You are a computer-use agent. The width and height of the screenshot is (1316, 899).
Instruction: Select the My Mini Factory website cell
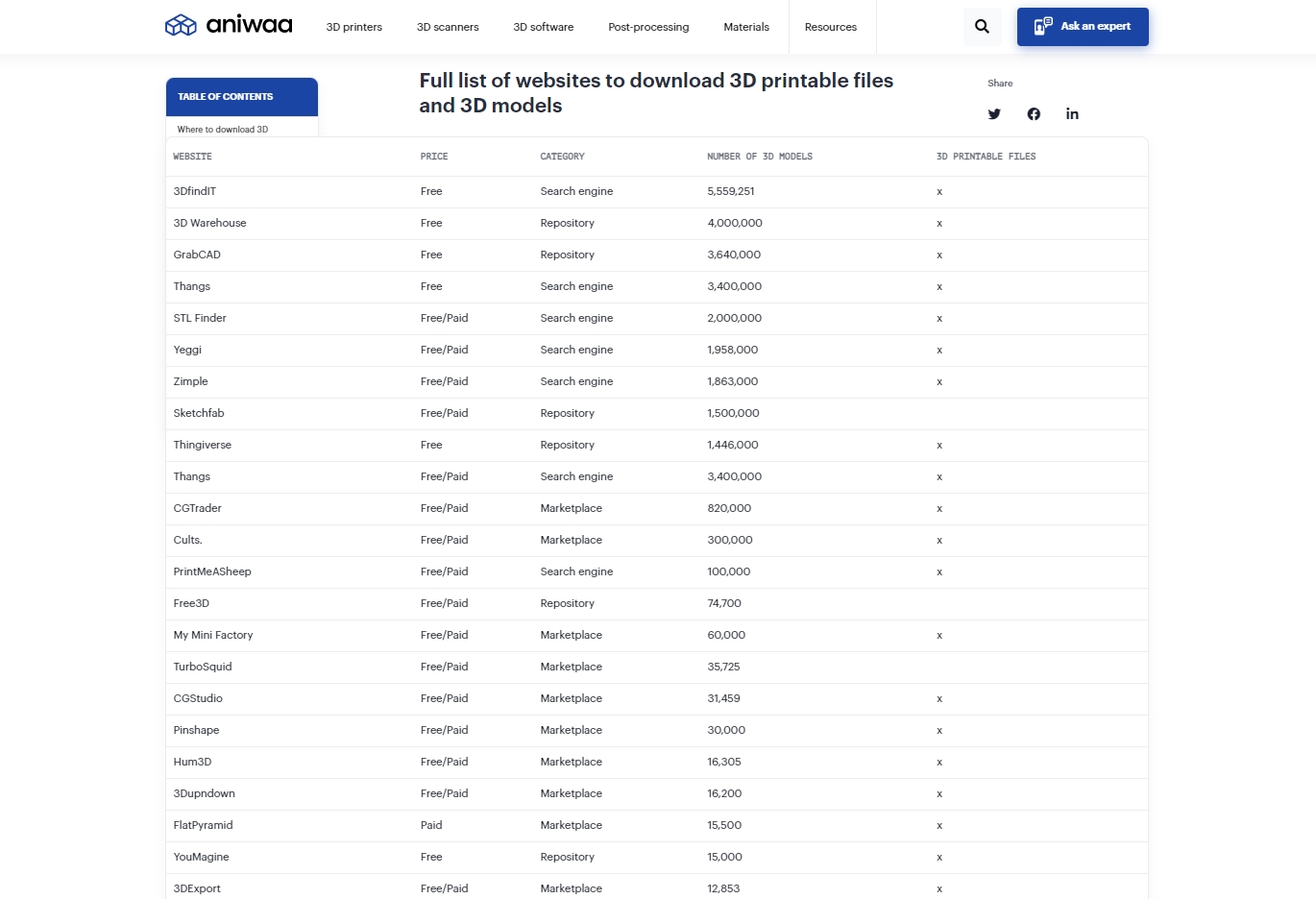click(213, 635)
